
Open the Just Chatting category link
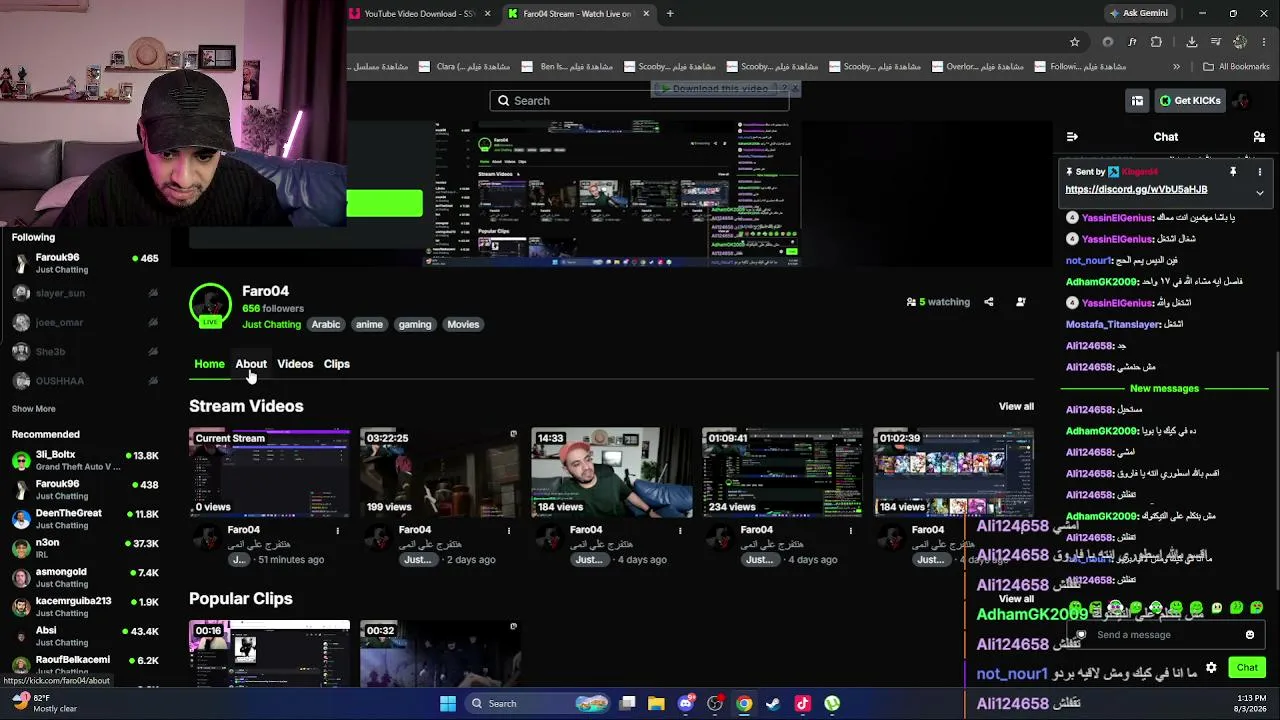[x=271, y=324]
